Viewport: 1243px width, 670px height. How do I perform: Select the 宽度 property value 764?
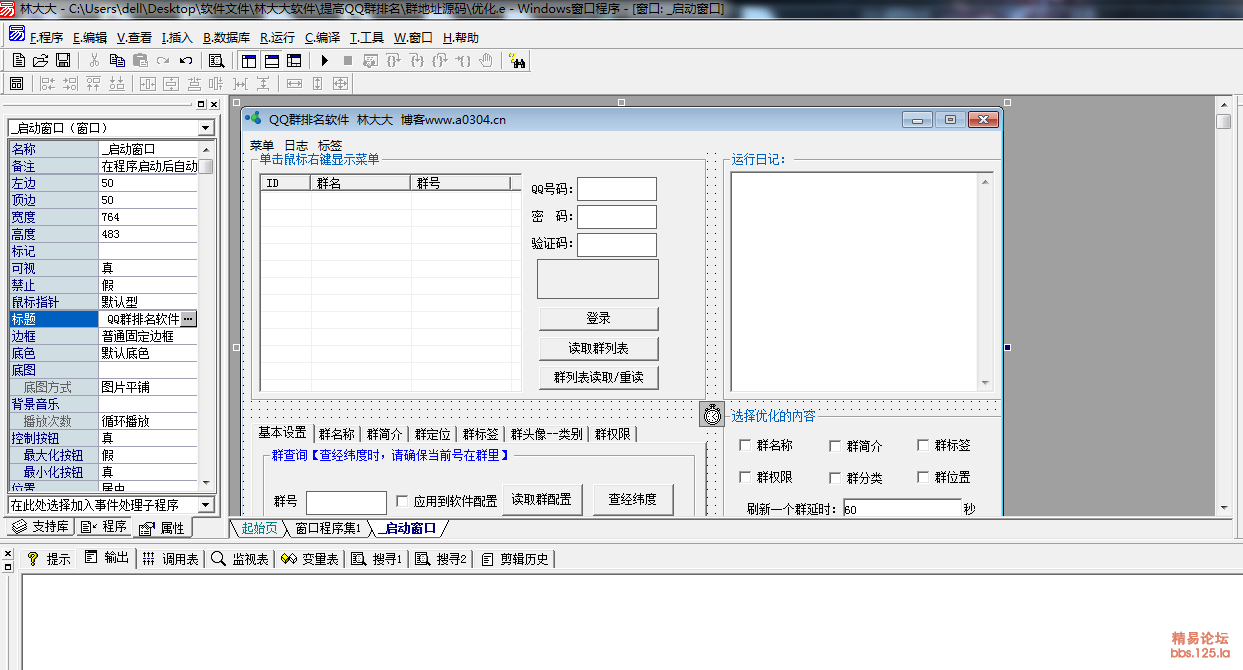148,217
